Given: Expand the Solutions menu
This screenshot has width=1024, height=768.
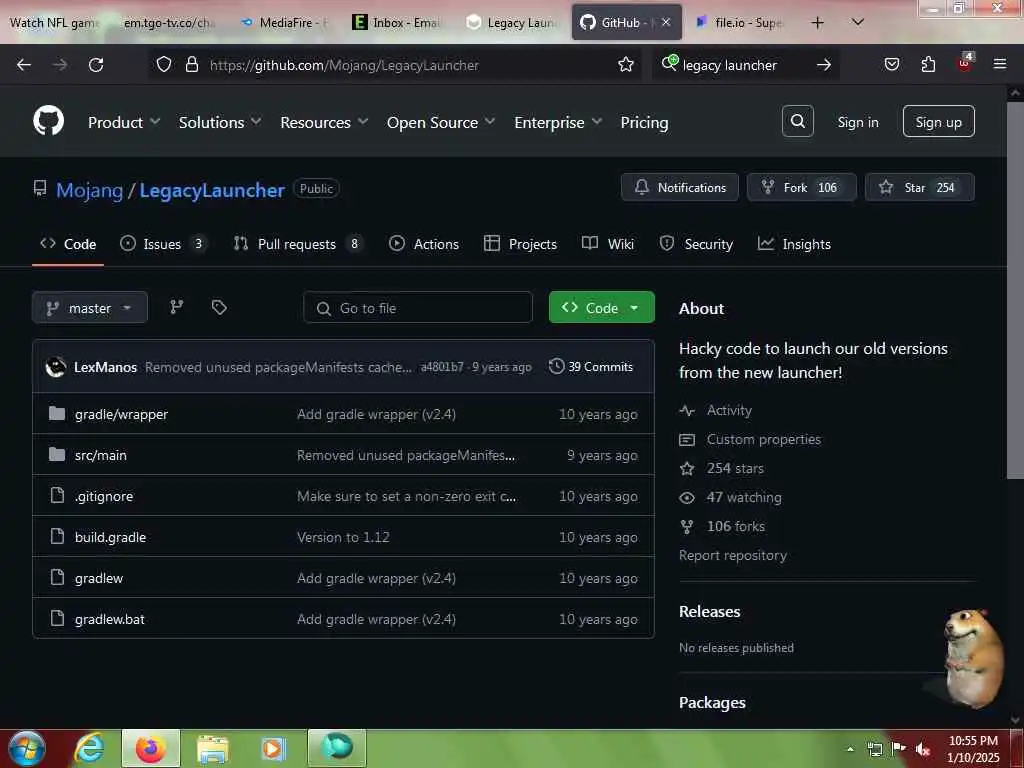Looking at the screenshot, I should [x=220, y=122].
